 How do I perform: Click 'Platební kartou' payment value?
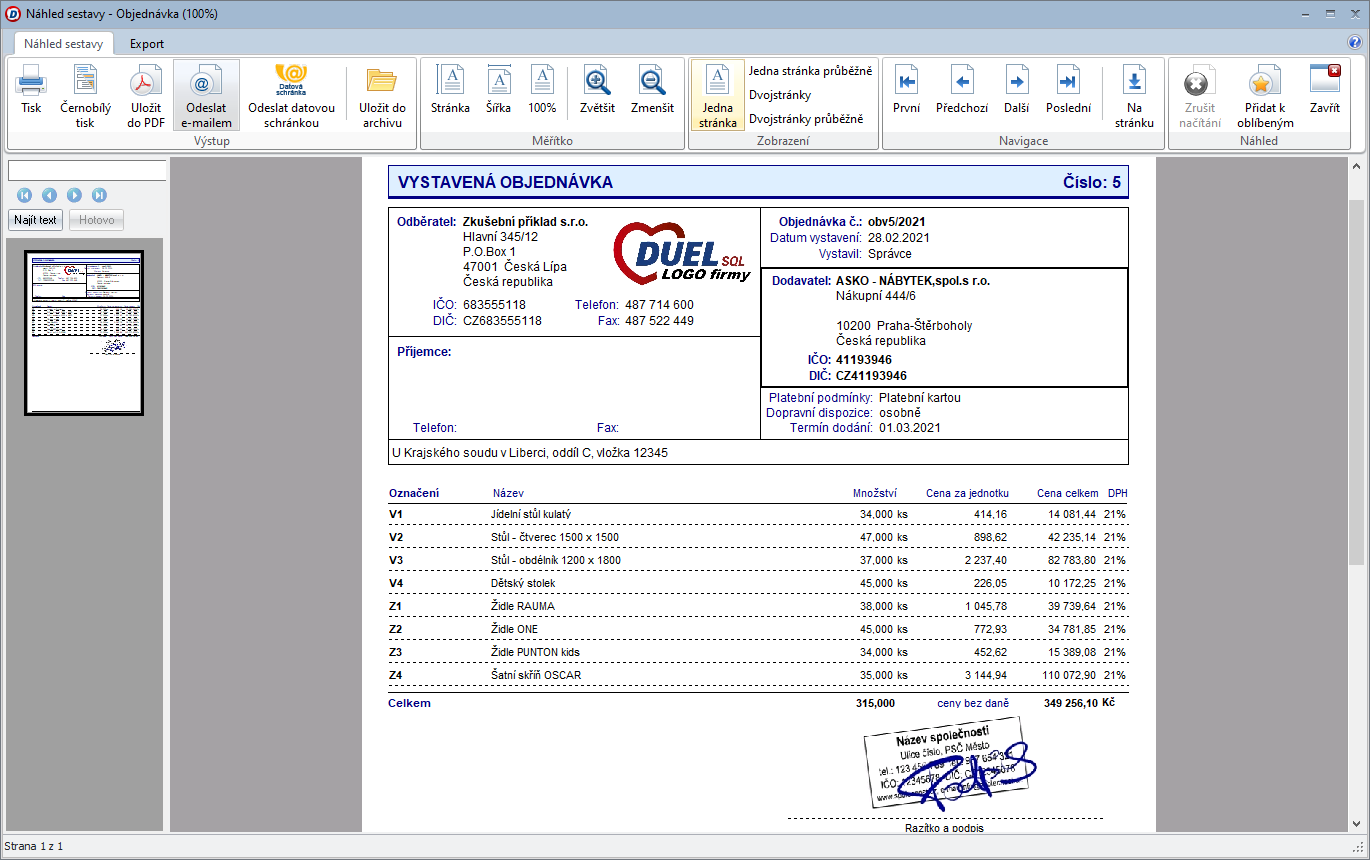click(x=920, y=398)
